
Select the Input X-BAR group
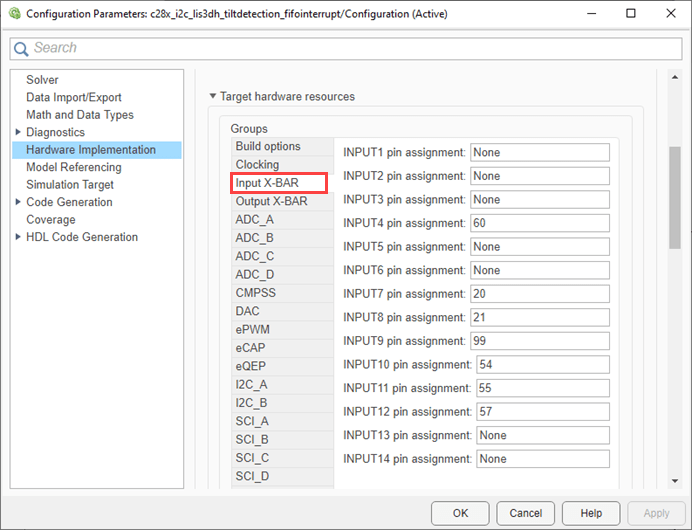267,183
